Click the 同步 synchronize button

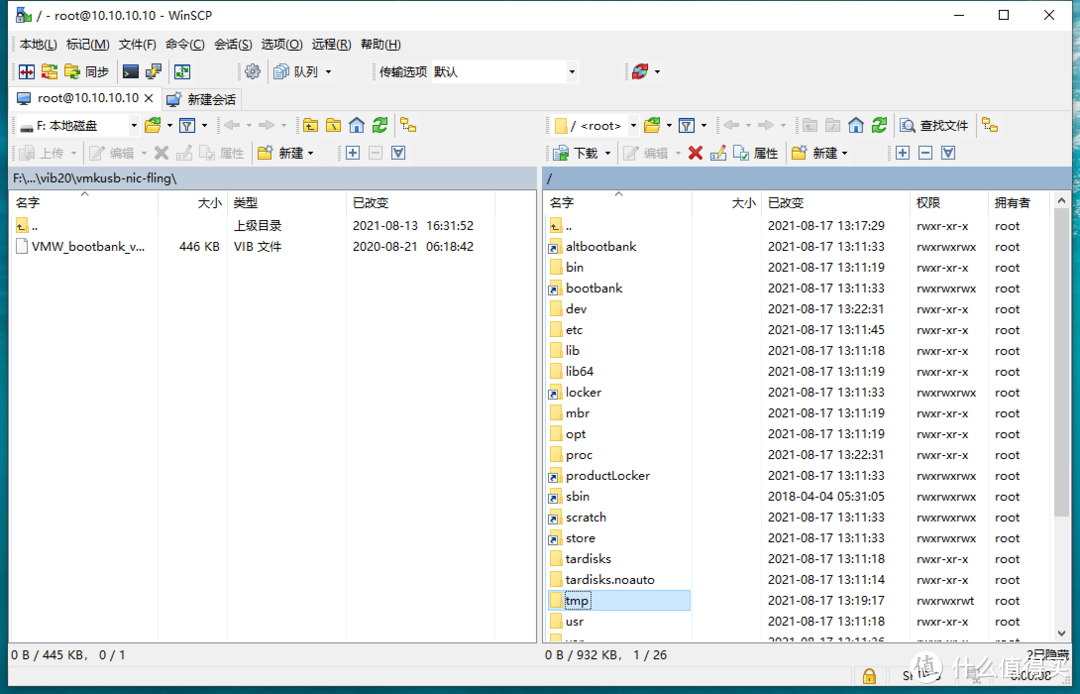click(x=87, y=72)
